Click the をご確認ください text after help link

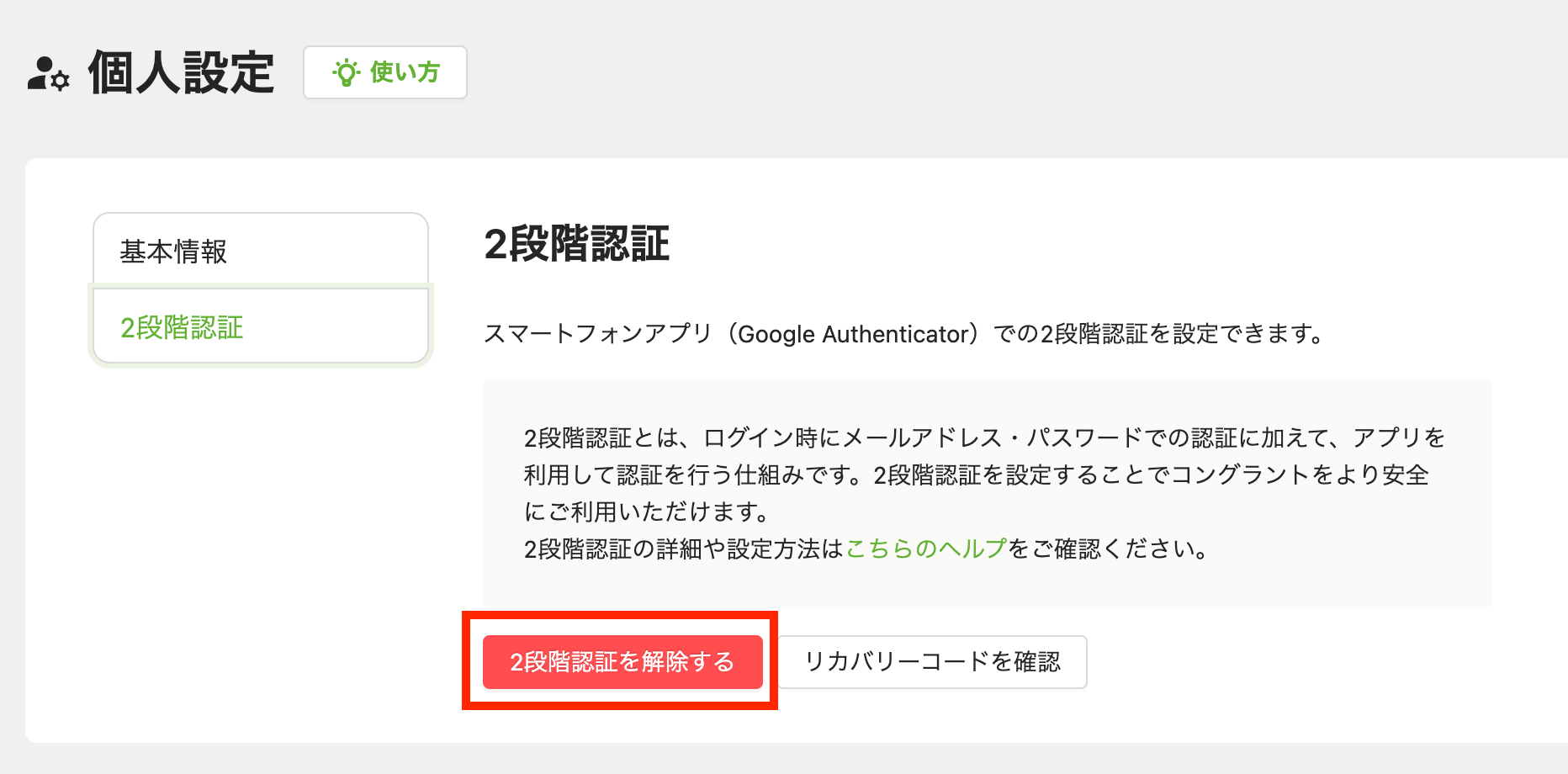[x=1109, y=549]
